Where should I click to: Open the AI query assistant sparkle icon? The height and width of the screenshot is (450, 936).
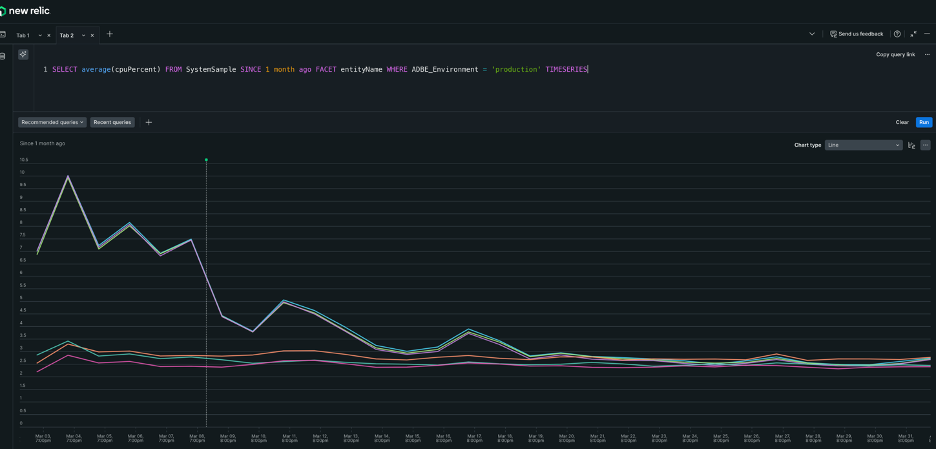click(23, 54)
